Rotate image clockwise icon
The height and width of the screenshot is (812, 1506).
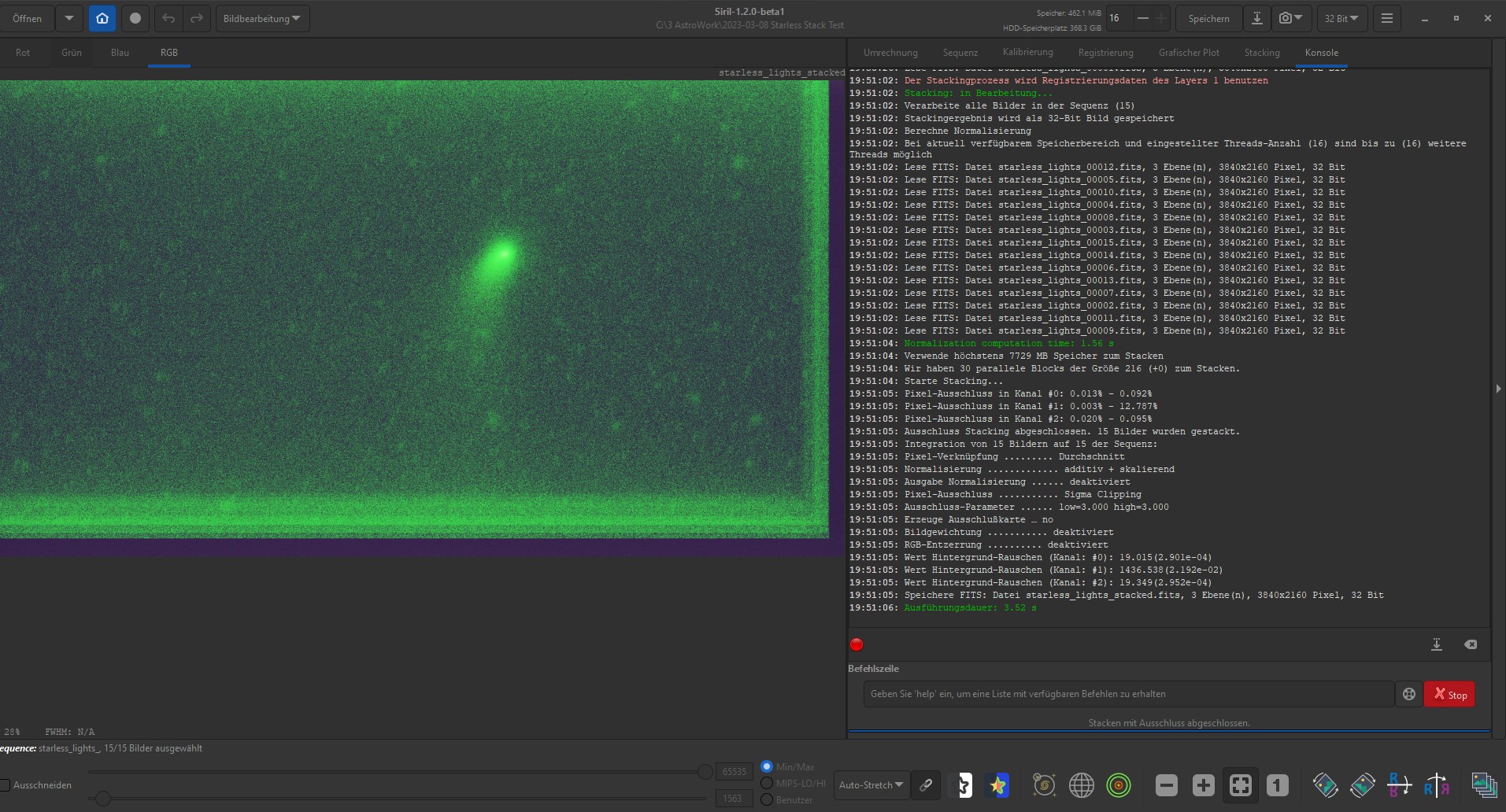(1363, 784)
